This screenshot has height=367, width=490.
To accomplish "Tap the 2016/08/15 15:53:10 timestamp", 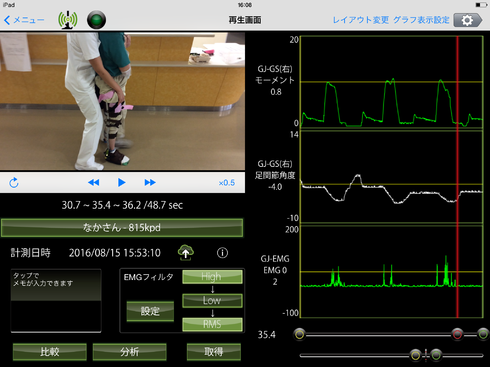I will (x=115, y=253).
